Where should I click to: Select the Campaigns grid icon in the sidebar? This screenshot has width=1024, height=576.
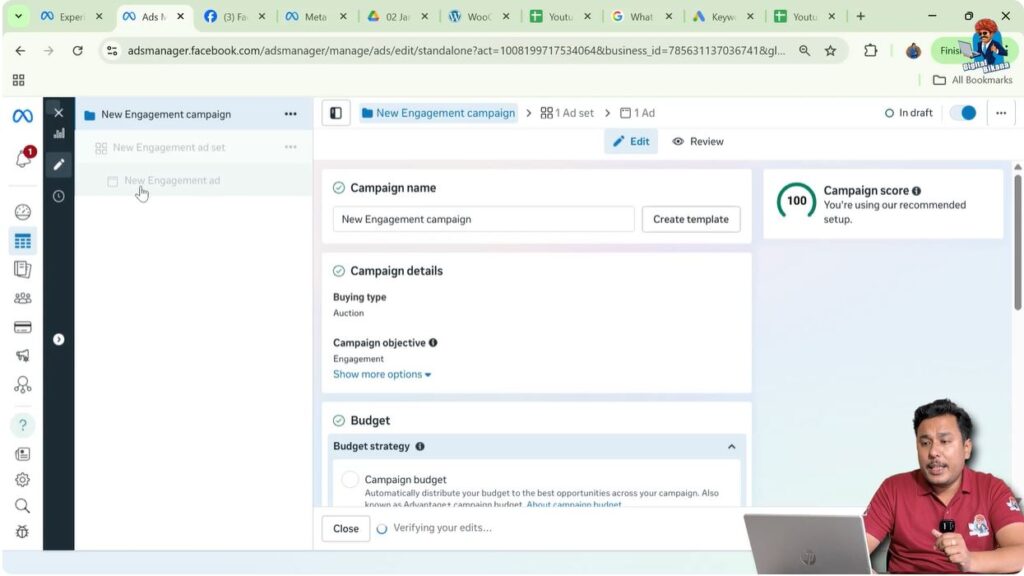click(x=22, y=240)
